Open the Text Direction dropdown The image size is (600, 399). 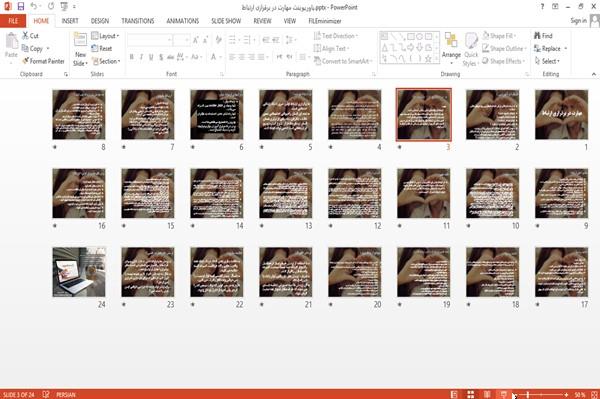[x=336, y=36]
